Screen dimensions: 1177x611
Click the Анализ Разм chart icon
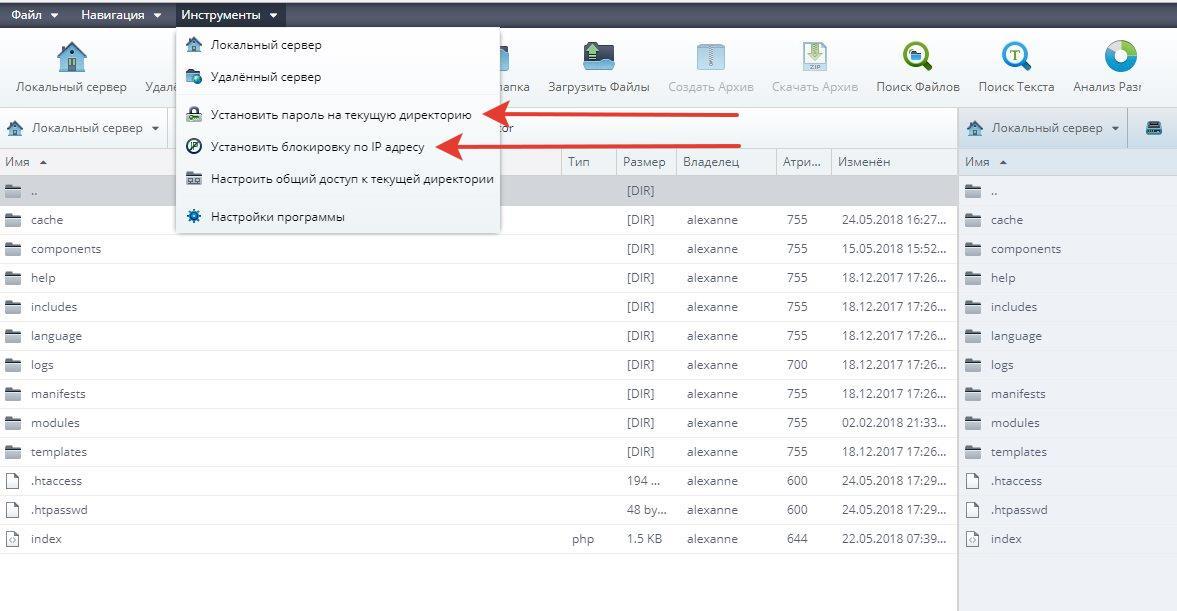[1121, 57]
